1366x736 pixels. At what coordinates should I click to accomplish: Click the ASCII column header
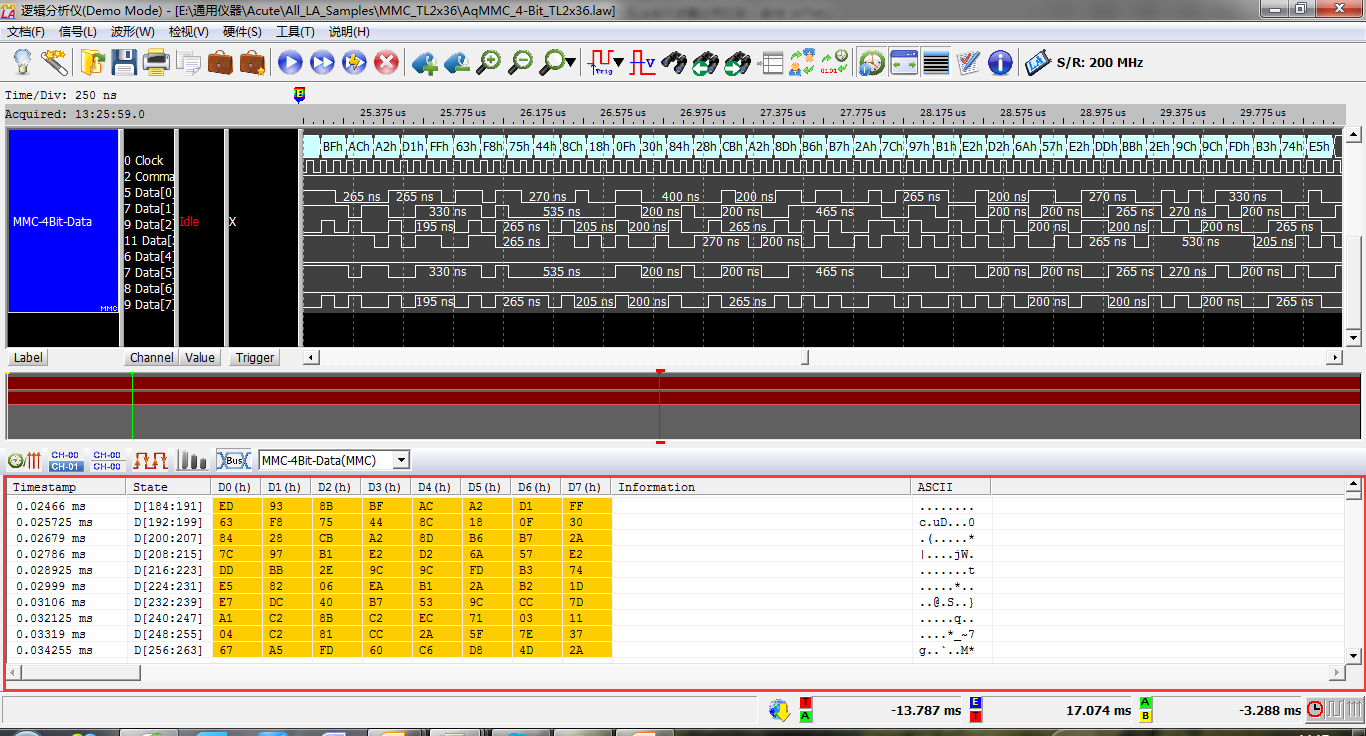[x=951, y=487]
